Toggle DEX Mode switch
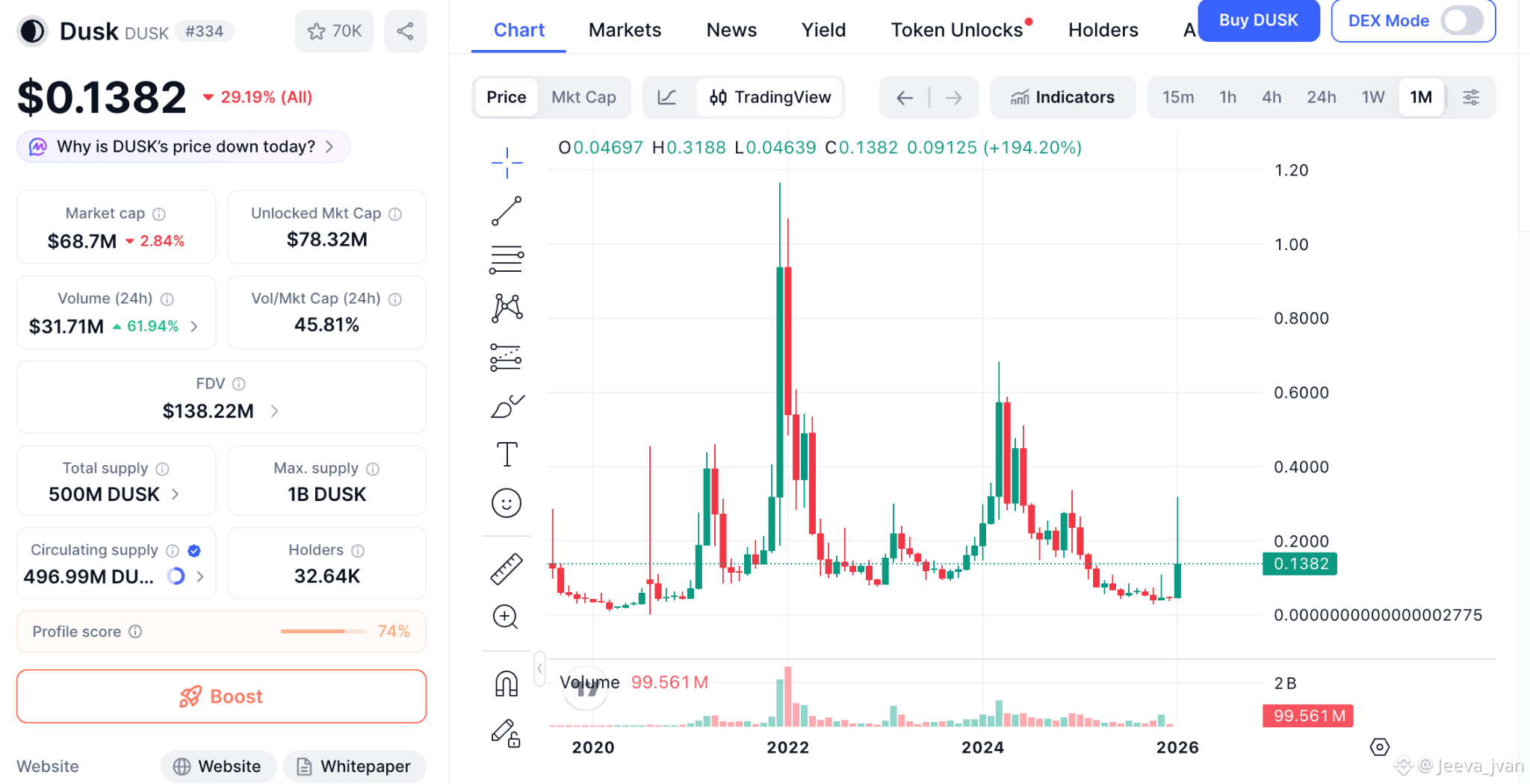The width and height of the screenshot is (1530, 784). point(1462,20)
